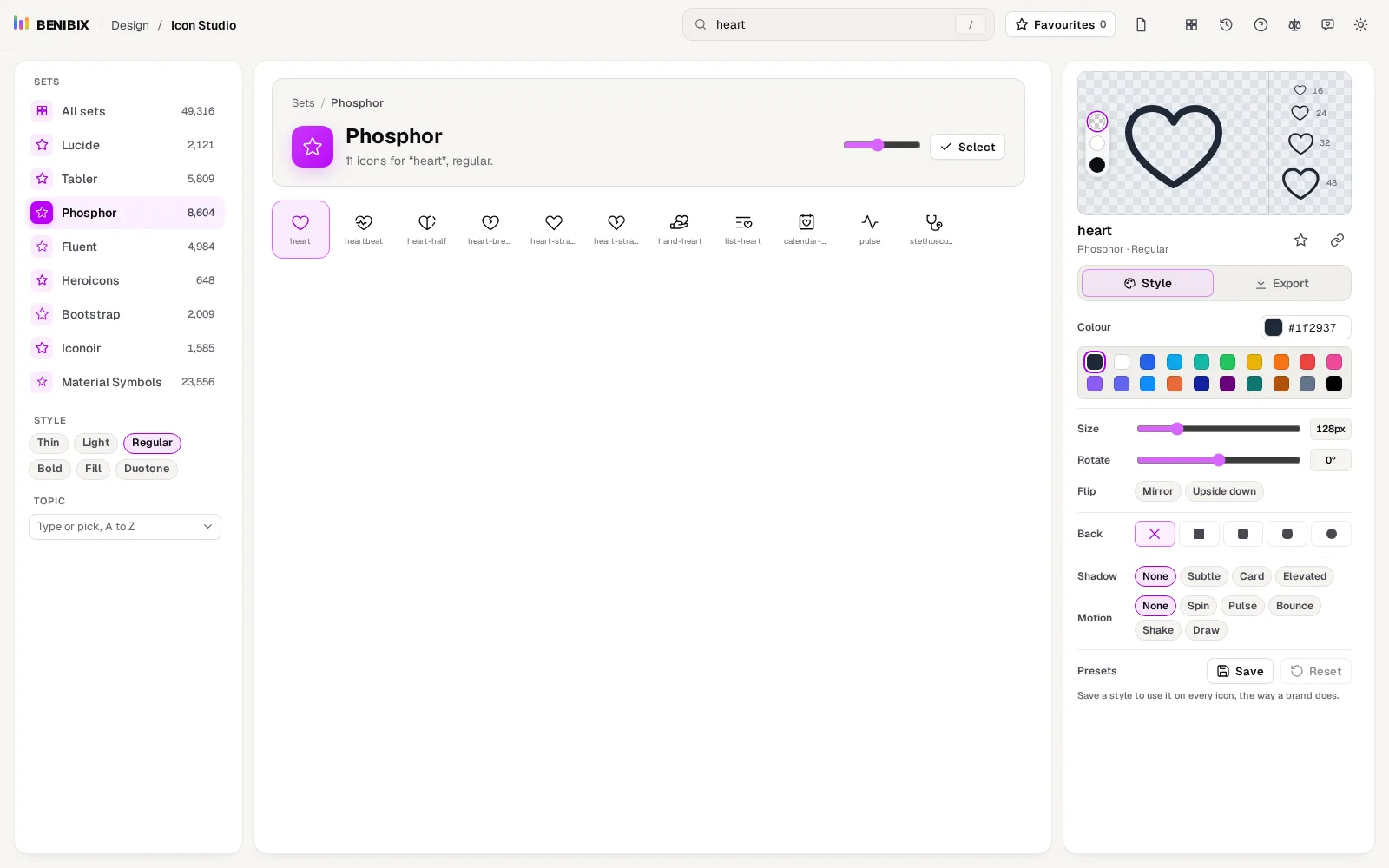Copy link to heart icon
This screenshot has height=868, width=1389.
point(1337,240)
